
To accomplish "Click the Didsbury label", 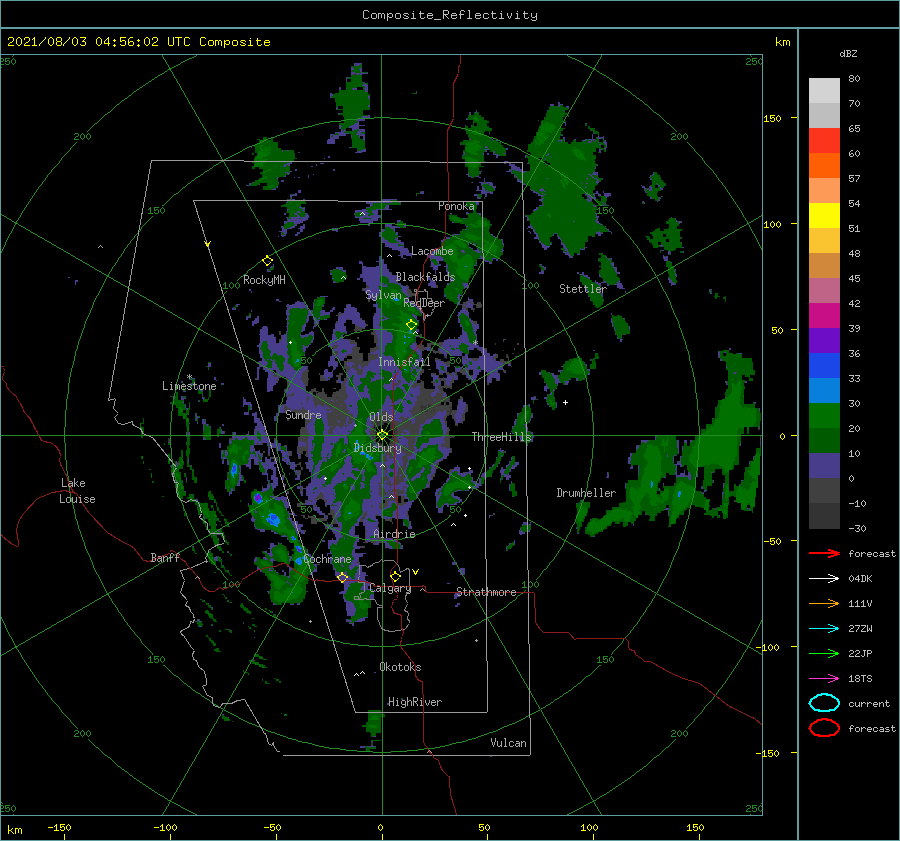I will (377, 448).
